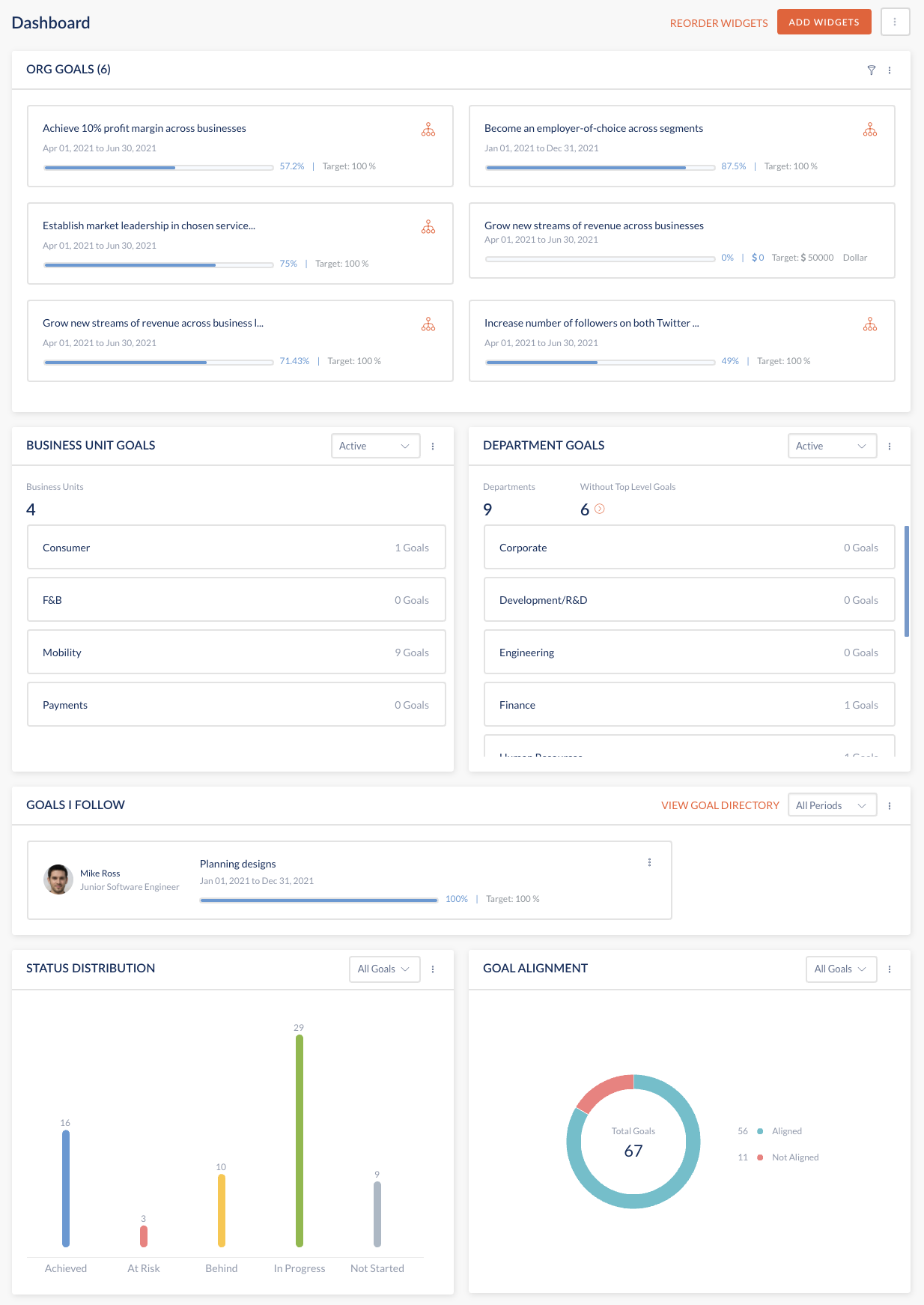This screenshot has width=924, height=1305.
Task: Click the Reorder Widgets link
Action: click(x=719, y=23)
